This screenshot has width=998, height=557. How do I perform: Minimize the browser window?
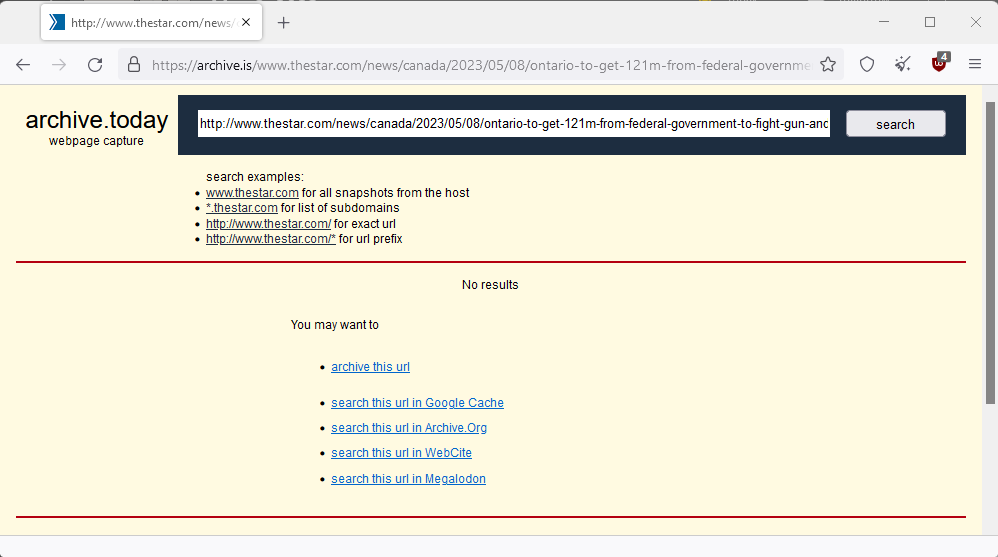coord(884,22)
